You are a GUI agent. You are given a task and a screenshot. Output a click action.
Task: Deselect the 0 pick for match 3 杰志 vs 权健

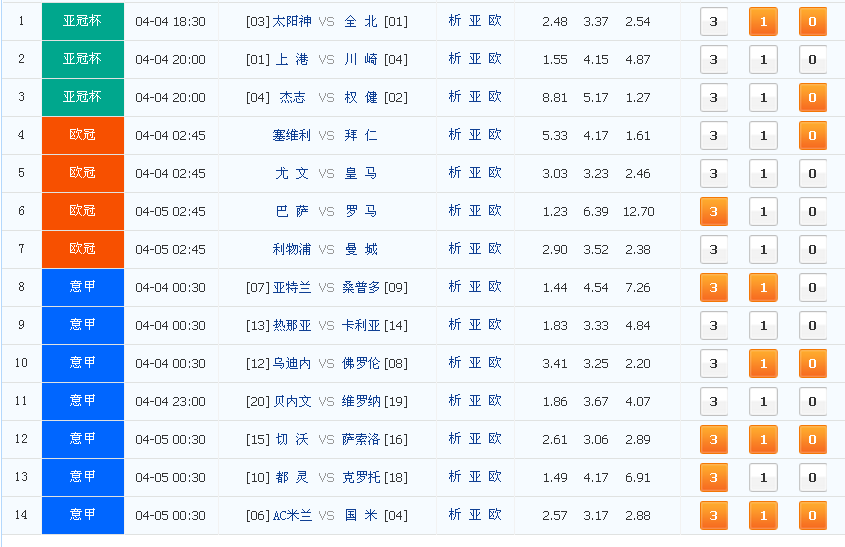pos(813,98)
